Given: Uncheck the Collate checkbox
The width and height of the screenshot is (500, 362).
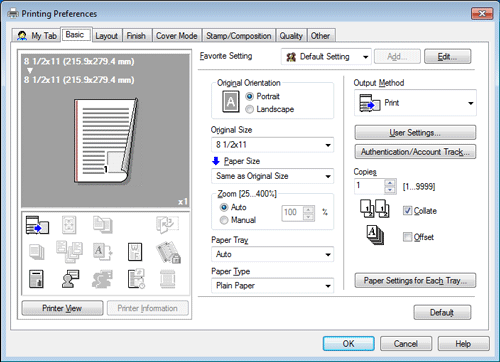Looking at the screenshot, I should (407, 211).
